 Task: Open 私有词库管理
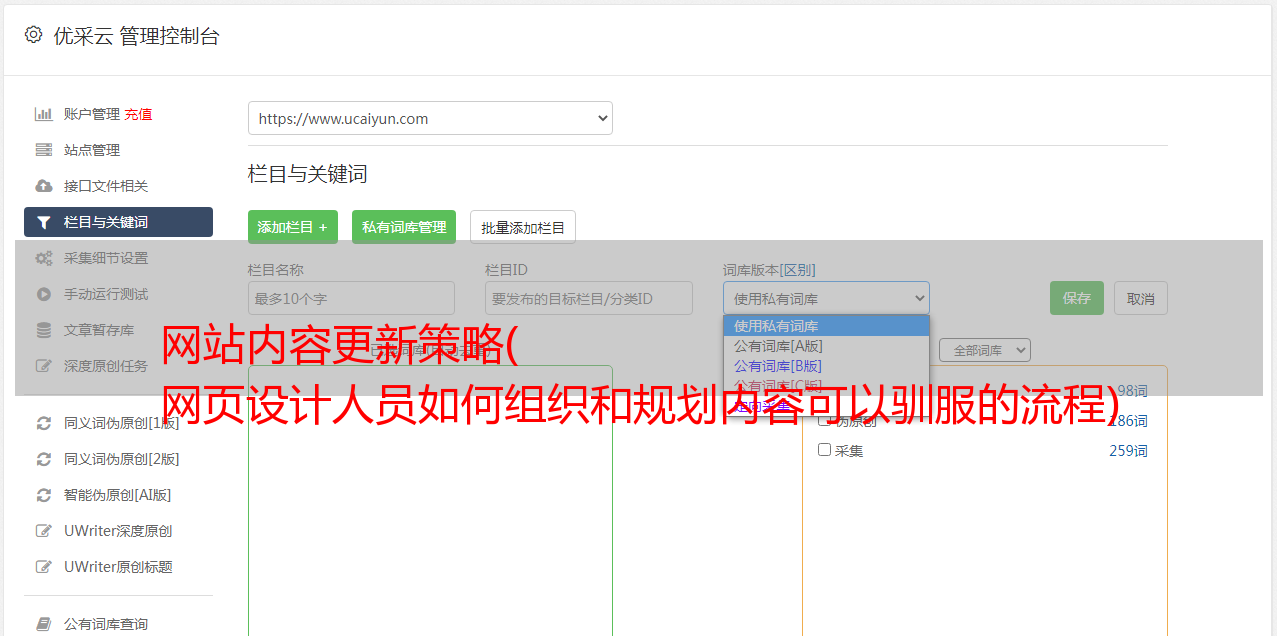coord(404,227)
